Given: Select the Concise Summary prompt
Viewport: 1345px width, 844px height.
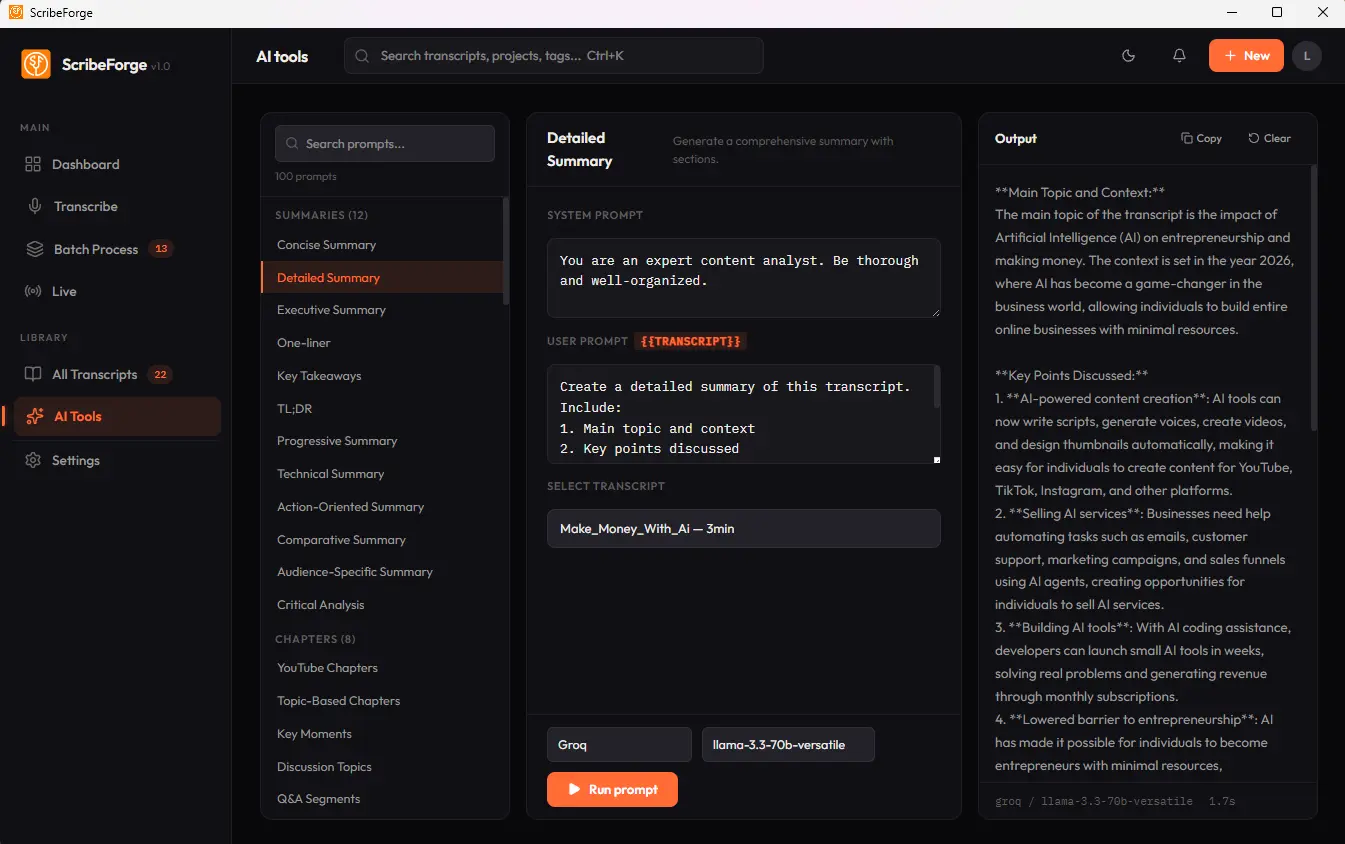Looking at the screenshot, I should pyautogui.click(x=326, y=244).
